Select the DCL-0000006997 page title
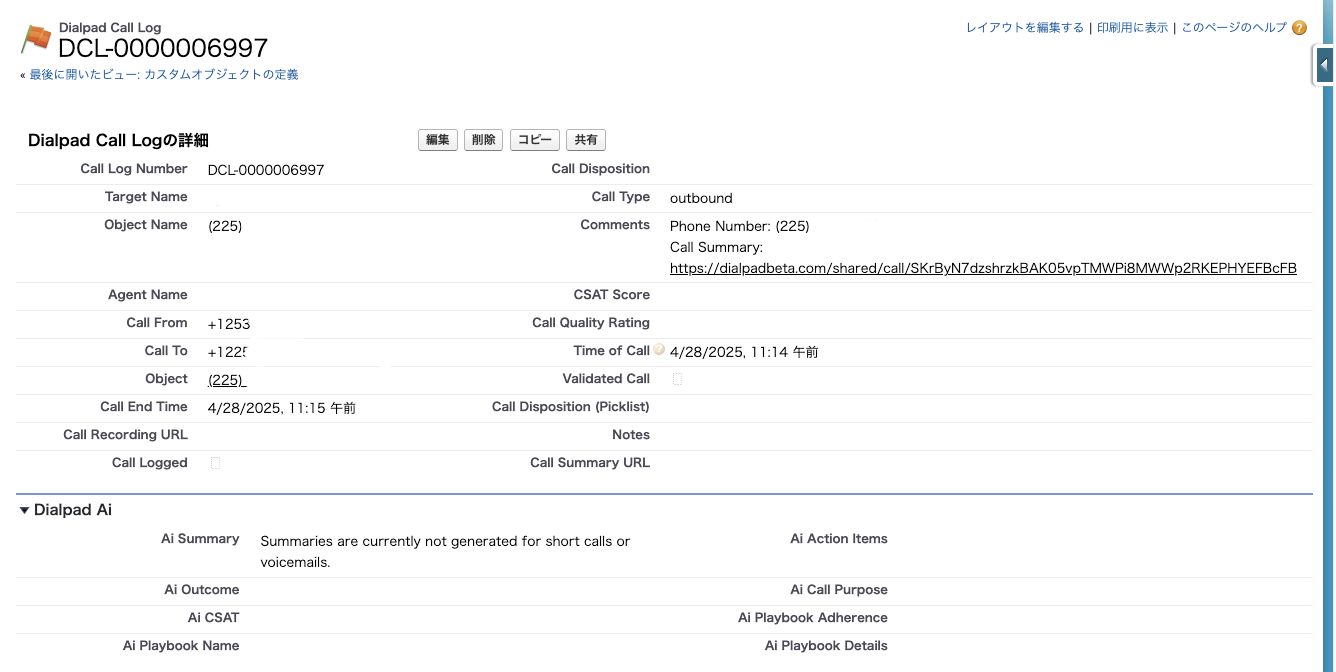Image resolution: width=1336 pixels, height=672 pixels. (x=163, y=48)
